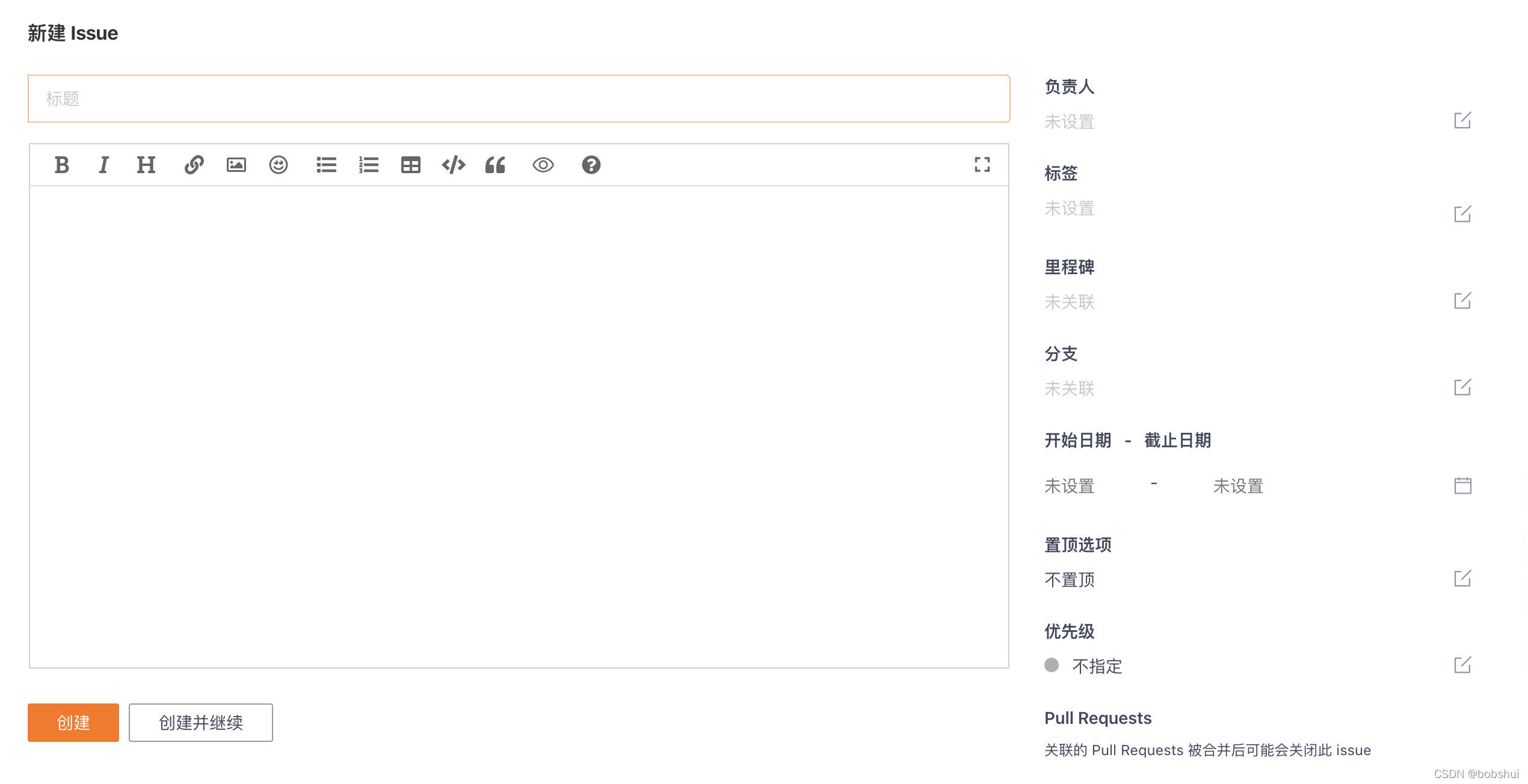Insert an image using the picture icon
1528x784 pixels.
point(236,165)
